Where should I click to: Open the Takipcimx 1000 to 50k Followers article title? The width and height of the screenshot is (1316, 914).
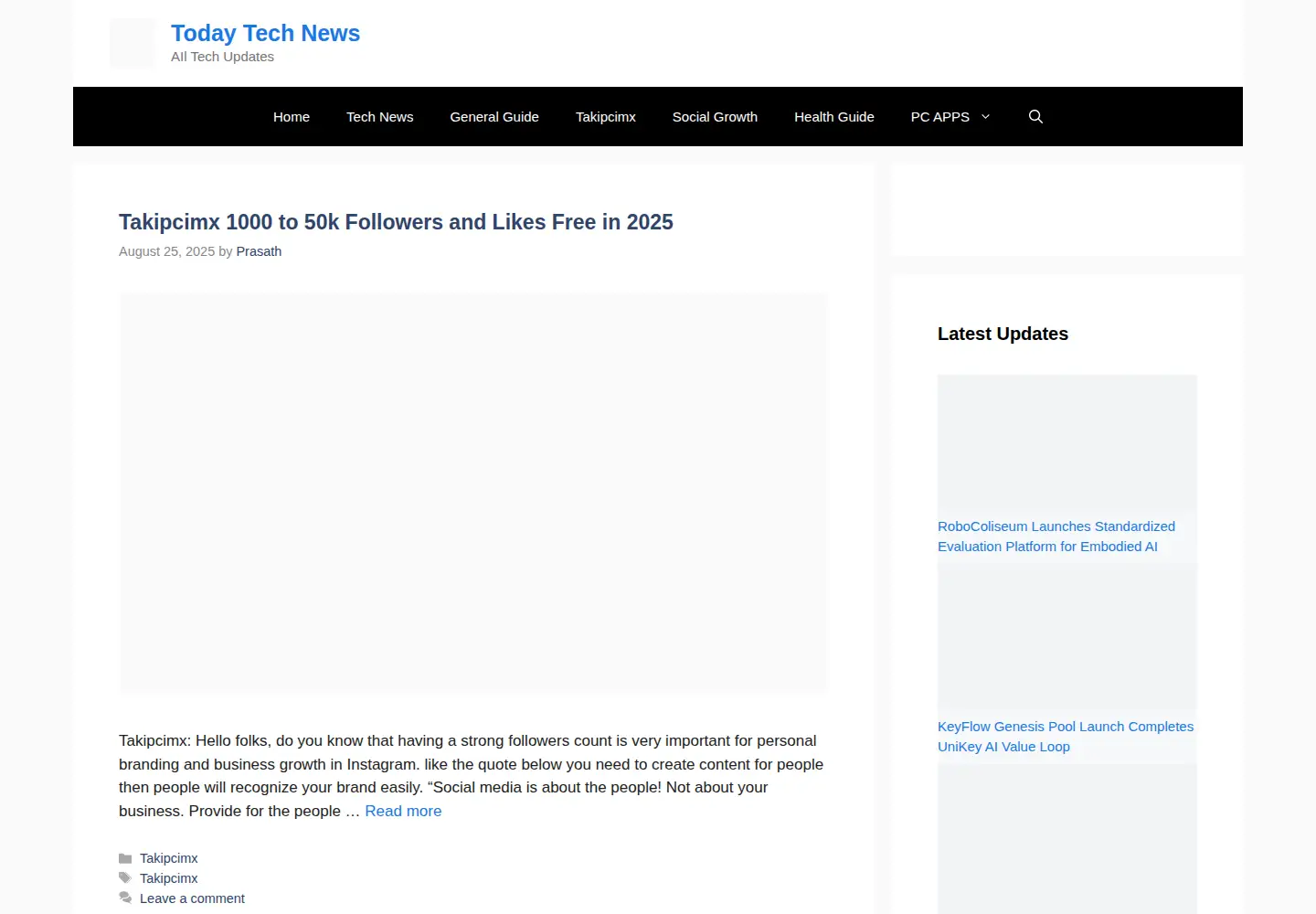(396, 222)
